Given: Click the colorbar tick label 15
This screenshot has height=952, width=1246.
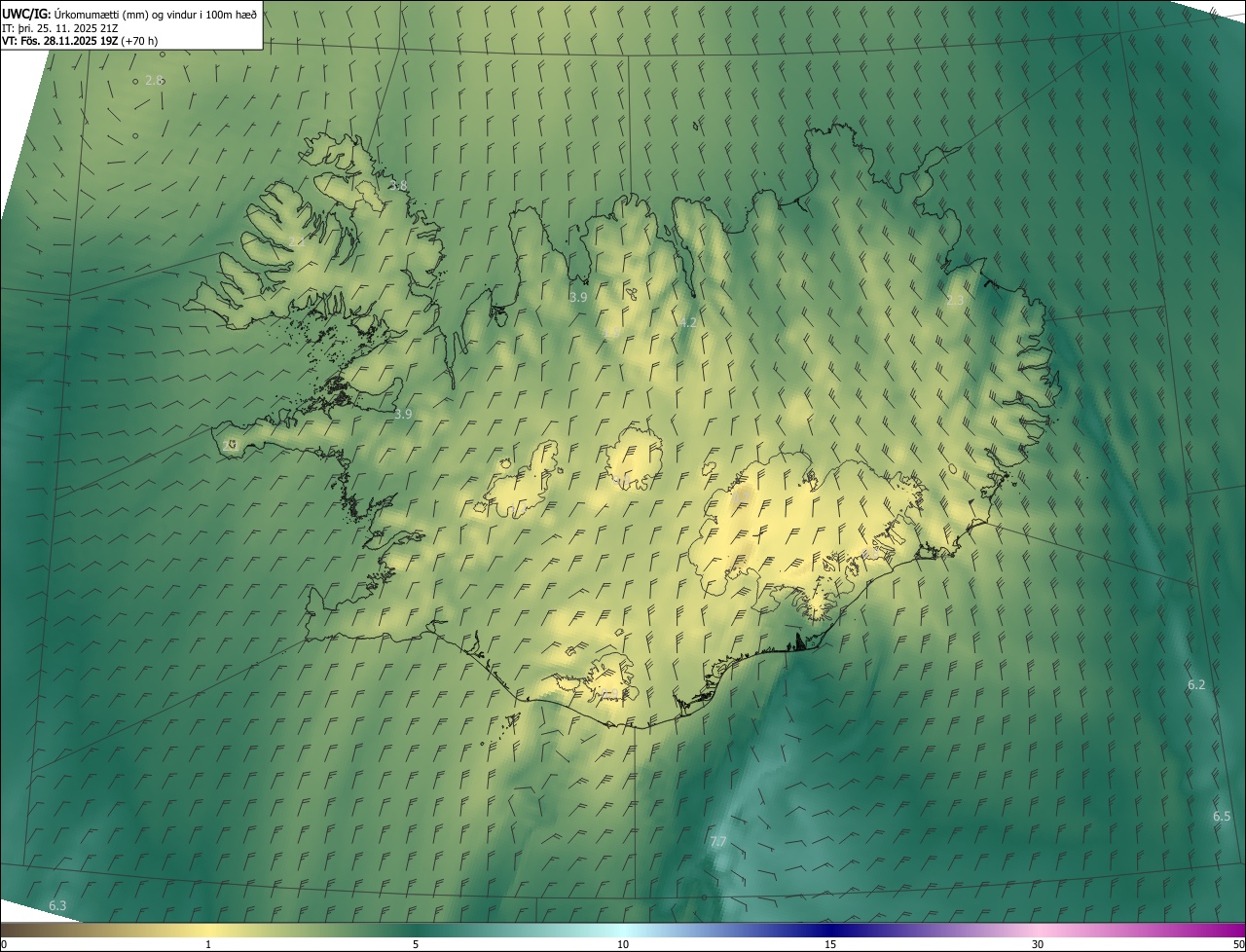Looking at the screenshot, I should (x=830, y=945).
